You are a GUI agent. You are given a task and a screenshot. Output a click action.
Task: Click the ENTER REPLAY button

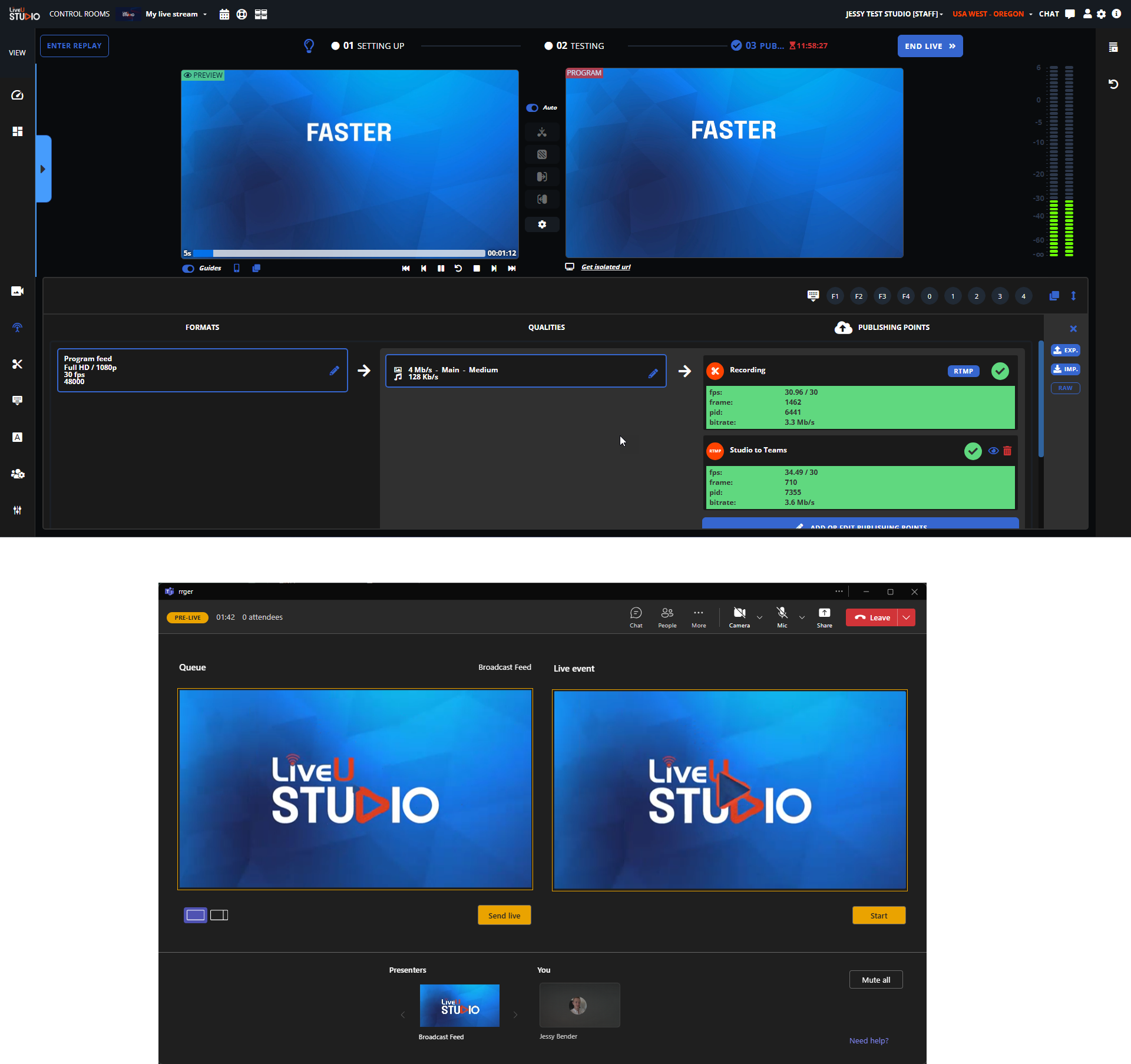pyautogui.click(x=74, y=46)
